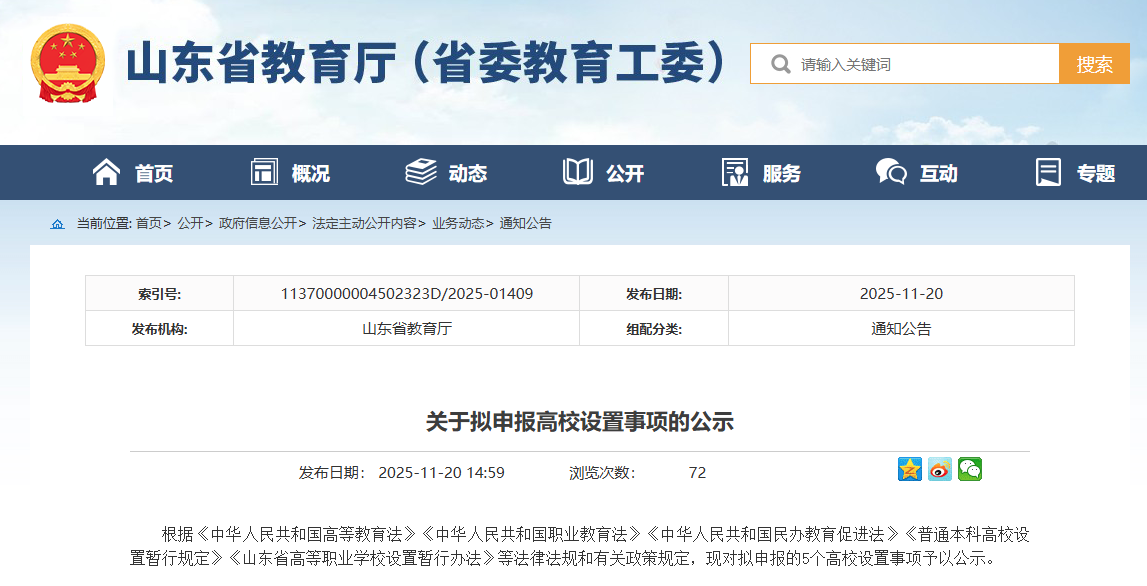
Task: Click the house icon beside 首页 in navigation
Action: tap(106, 172)
